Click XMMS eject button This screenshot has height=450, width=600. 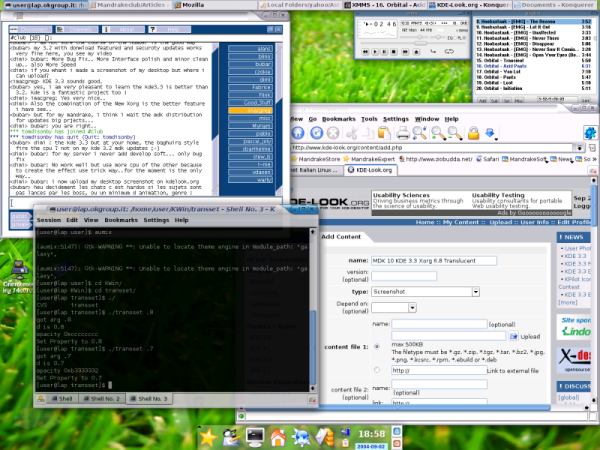tap(416, 52)
